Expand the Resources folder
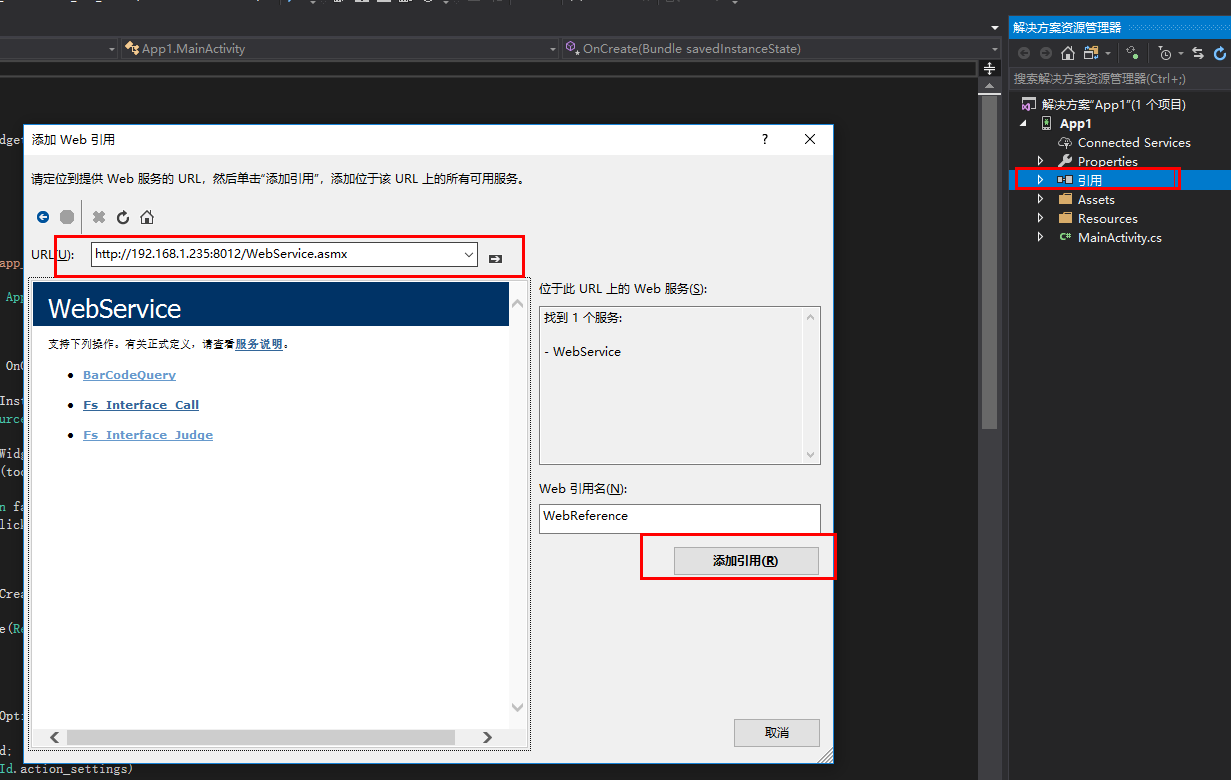 1040,219
